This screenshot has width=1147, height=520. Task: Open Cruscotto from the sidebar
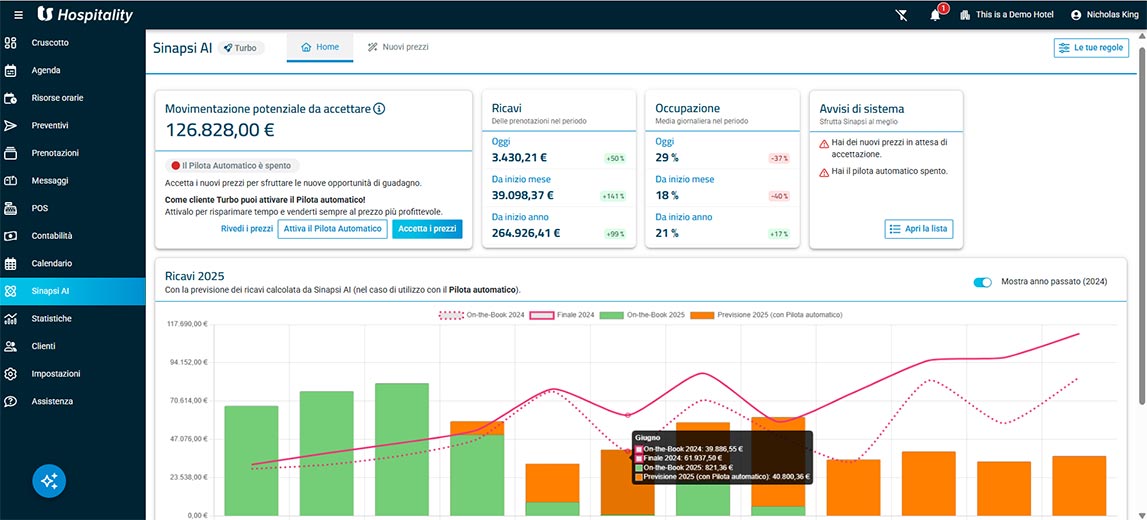click(72, 42)
